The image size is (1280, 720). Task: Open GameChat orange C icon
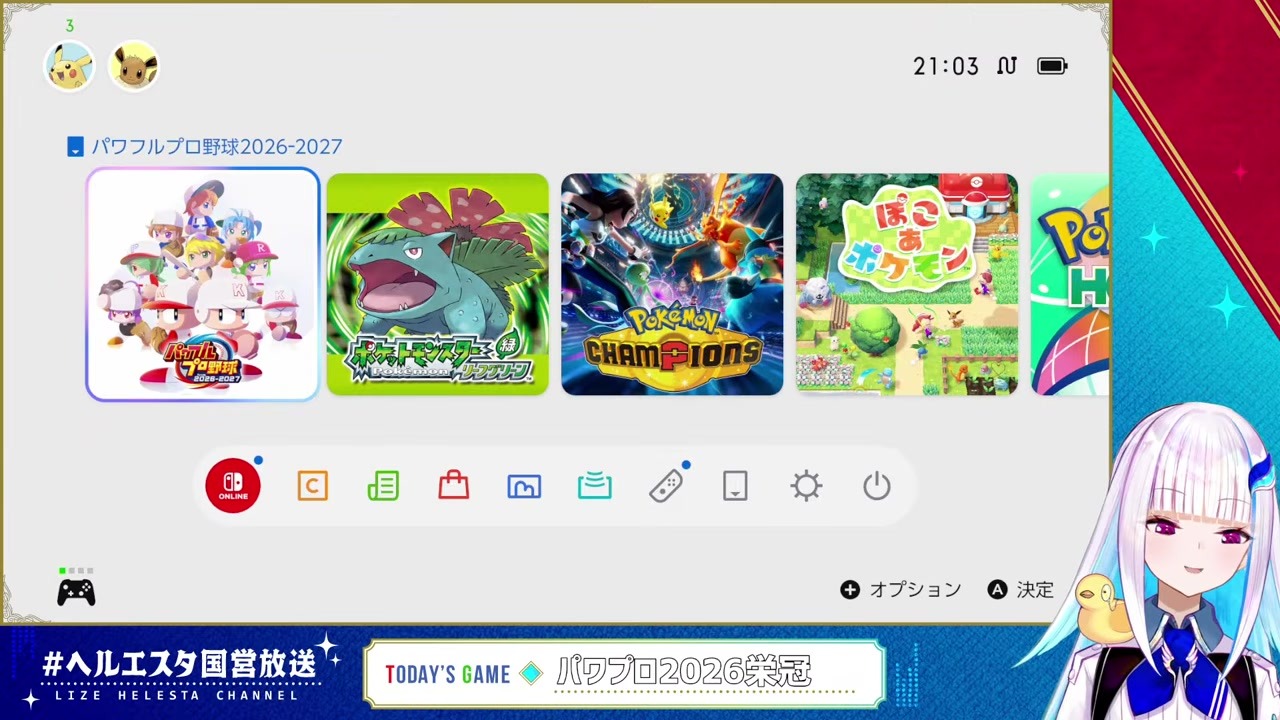coord(313,487)
